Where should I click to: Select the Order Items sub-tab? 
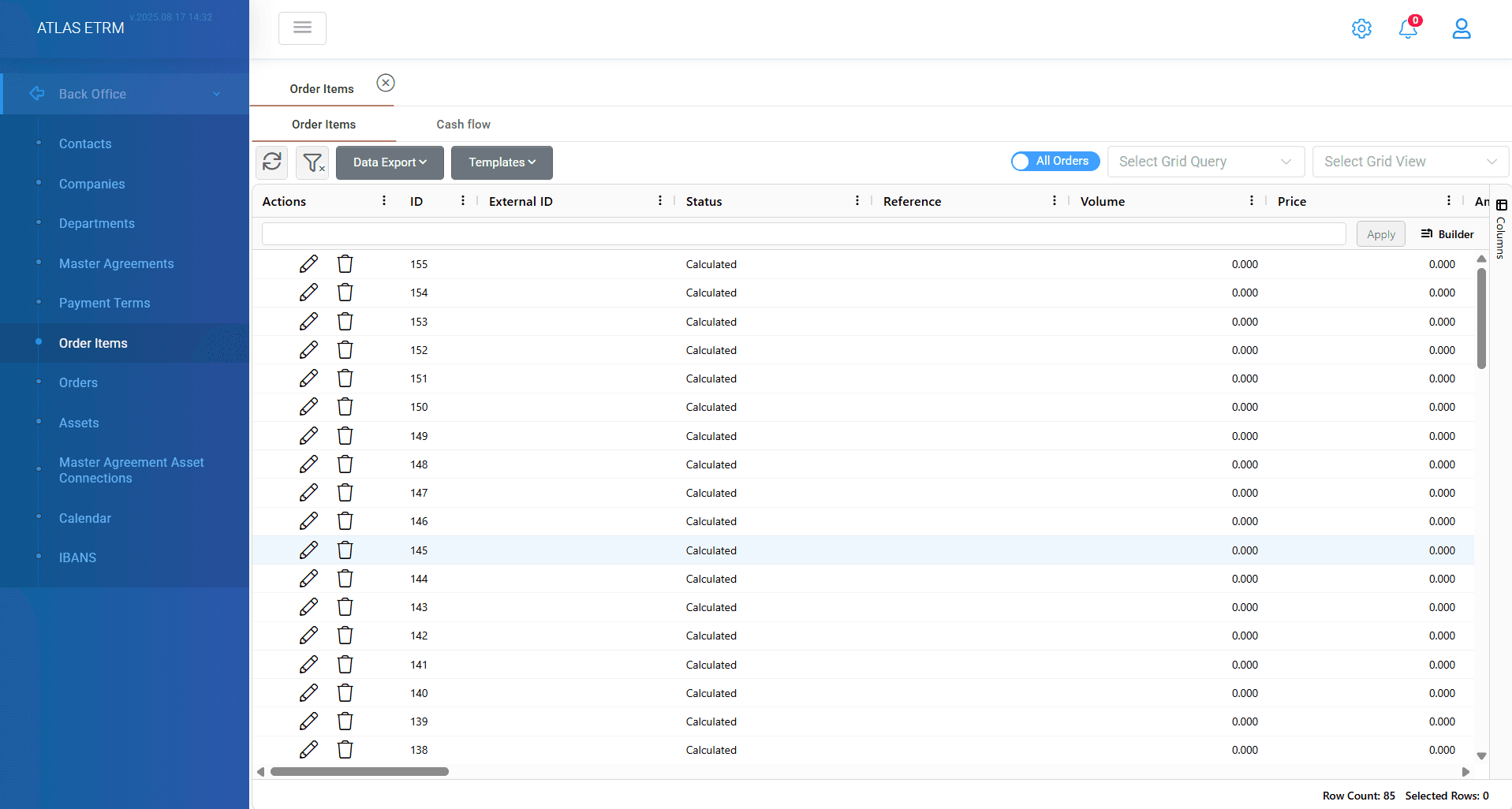pos(323,125)
